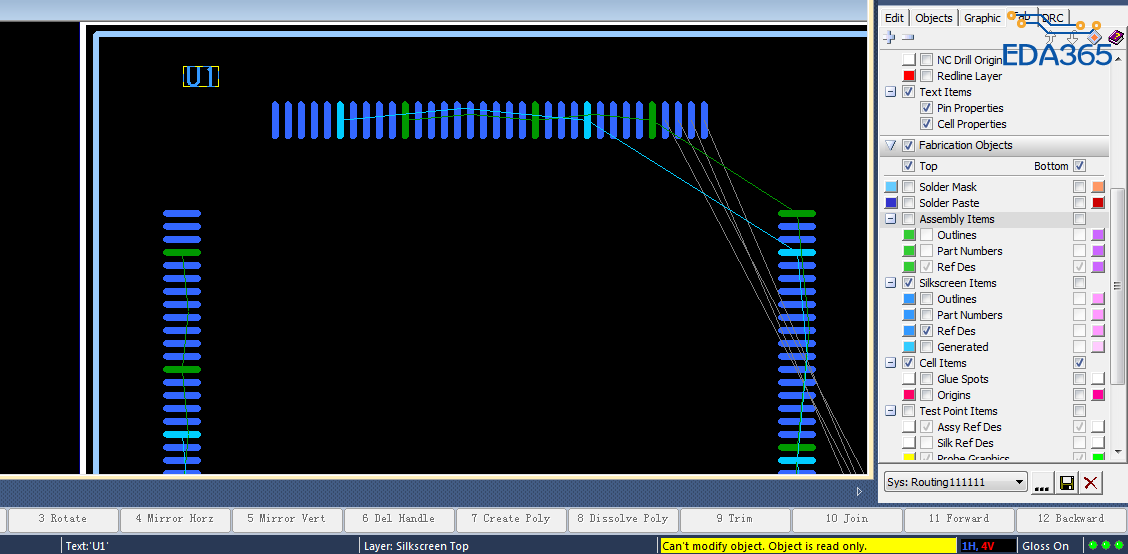
Task: Open Origins pink top color swatch
Action: coord(909,395)
